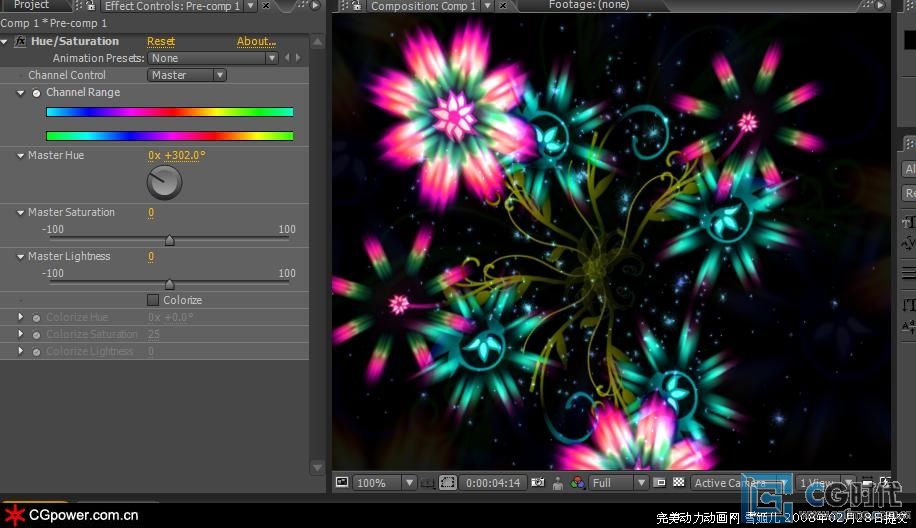Click the black color swatch top right
The height and width of the screenshot is (528, 916).
click(910, 40)
